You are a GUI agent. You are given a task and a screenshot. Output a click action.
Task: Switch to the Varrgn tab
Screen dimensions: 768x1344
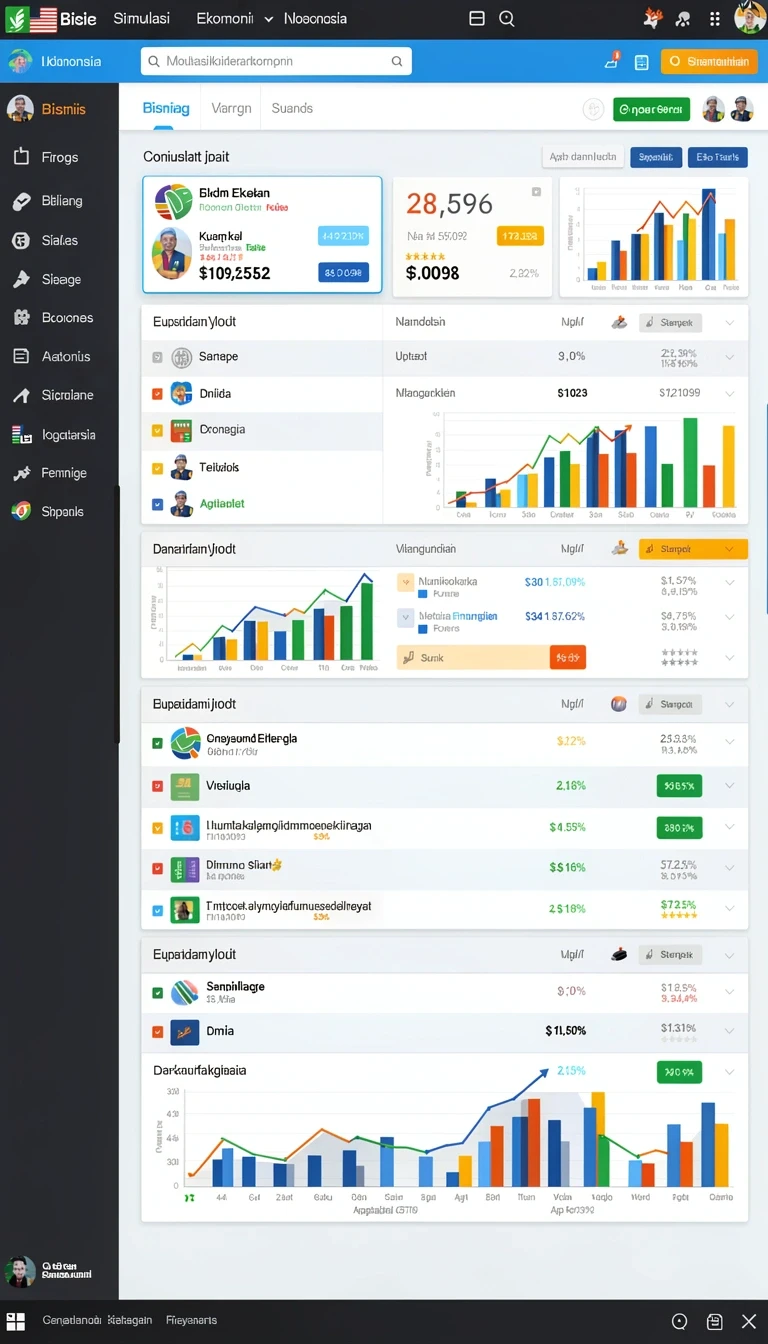(x=231, y=108)
